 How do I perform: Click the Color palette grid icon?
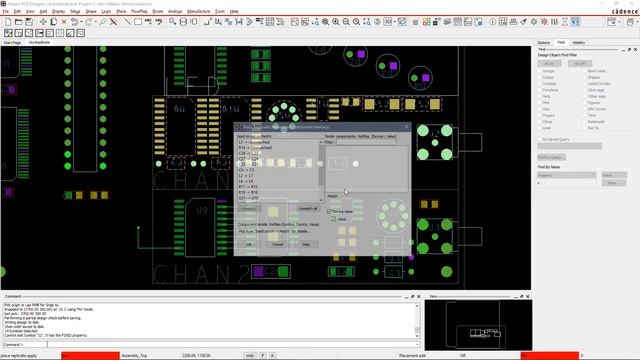click(x=426, y=22)
